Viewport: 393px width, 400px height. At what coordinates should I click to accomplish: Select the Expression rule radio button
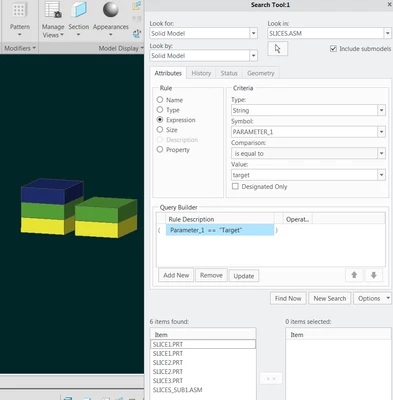point(160,120)
